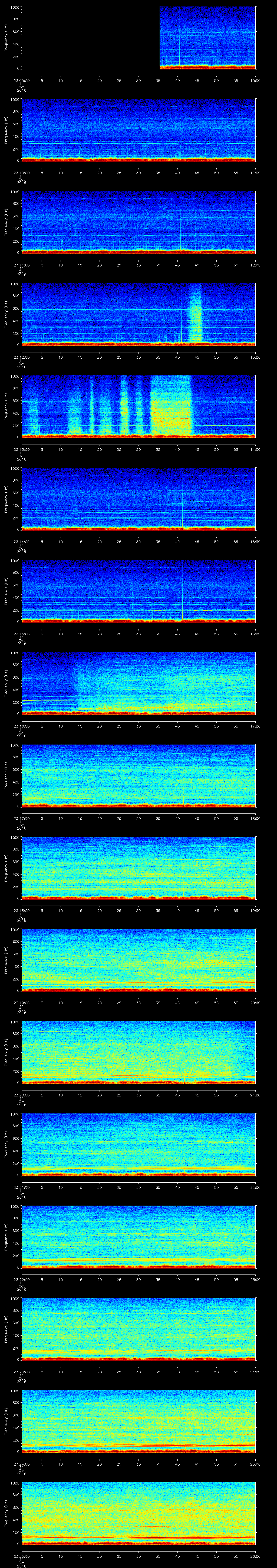Click the 23:18:00 start time label

tap(21, 910)
